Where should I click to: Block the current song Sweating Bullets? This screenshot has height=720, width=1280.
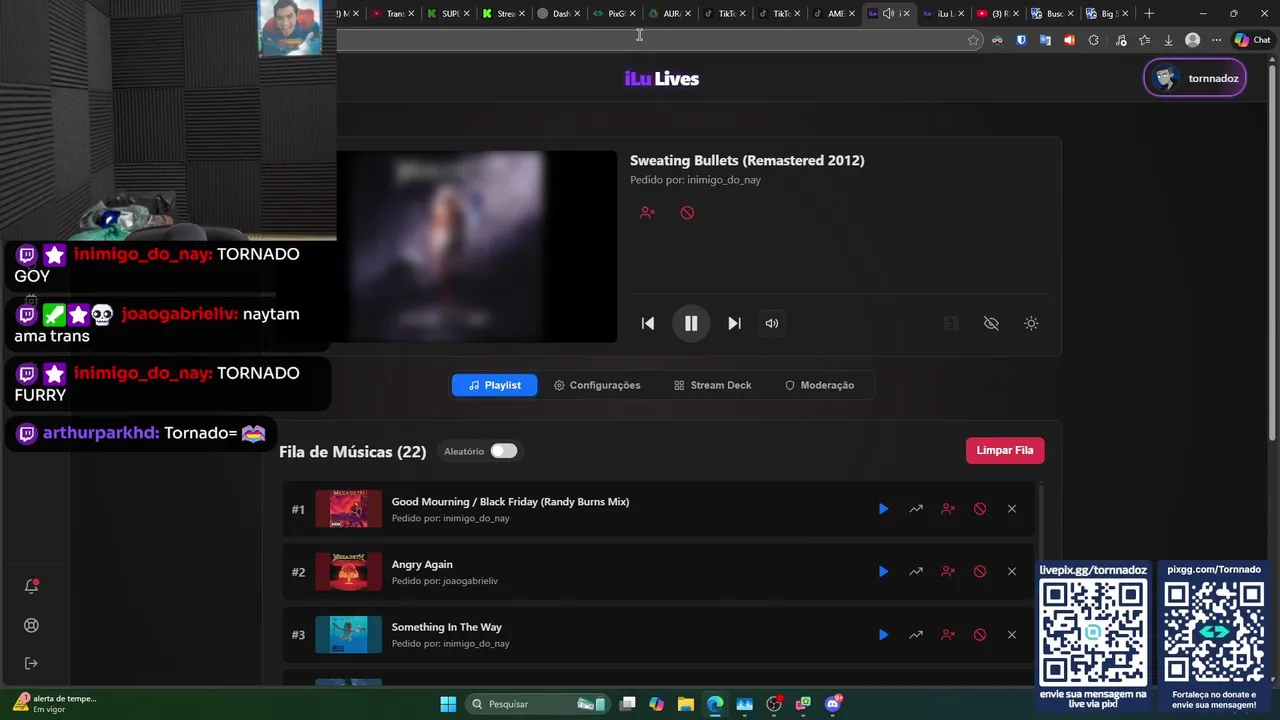(687, 213)
